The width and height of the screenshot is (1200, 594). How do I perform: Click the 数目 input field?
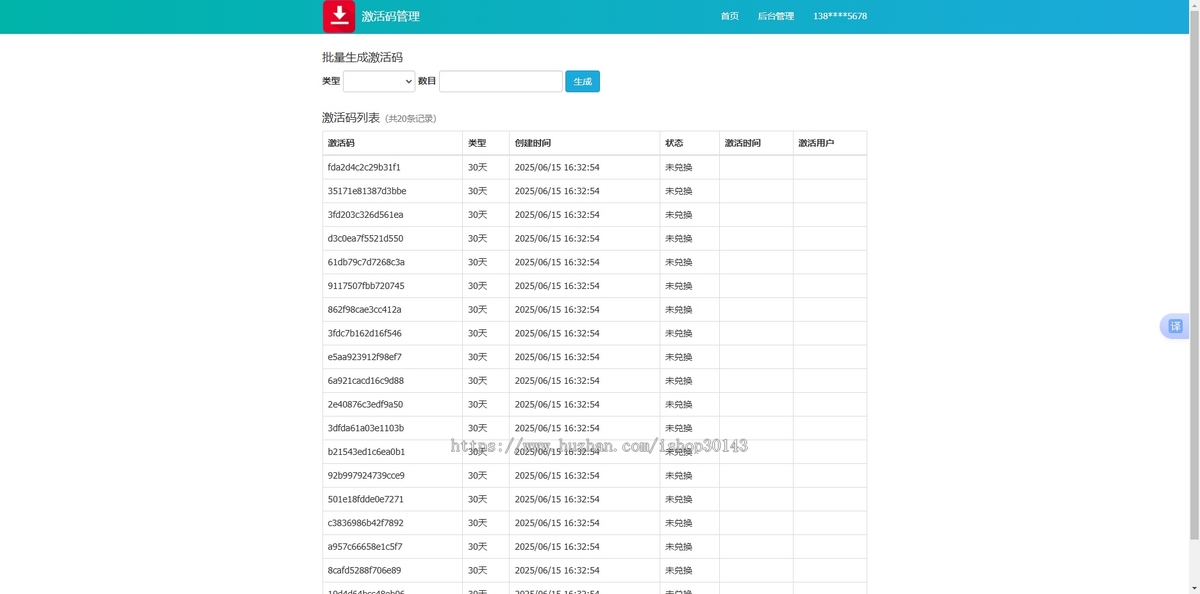tap(500, 81)
